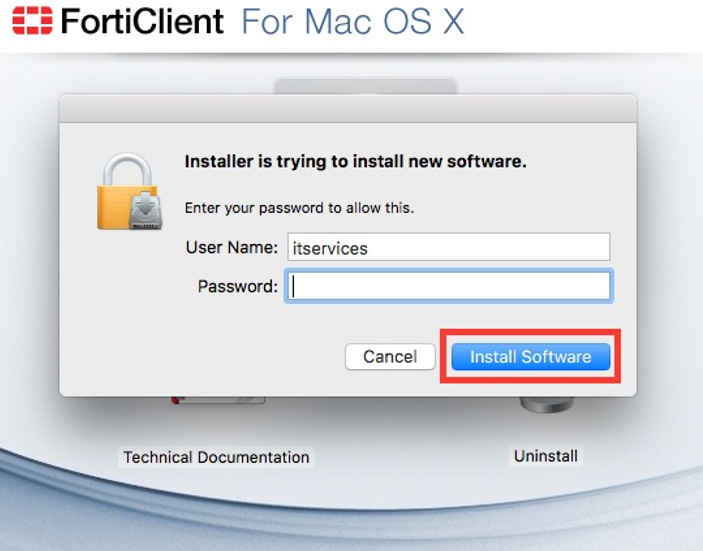Screen dimensions: 703x551
Task: Click the "User Name:" label
Action: (232, 247)
